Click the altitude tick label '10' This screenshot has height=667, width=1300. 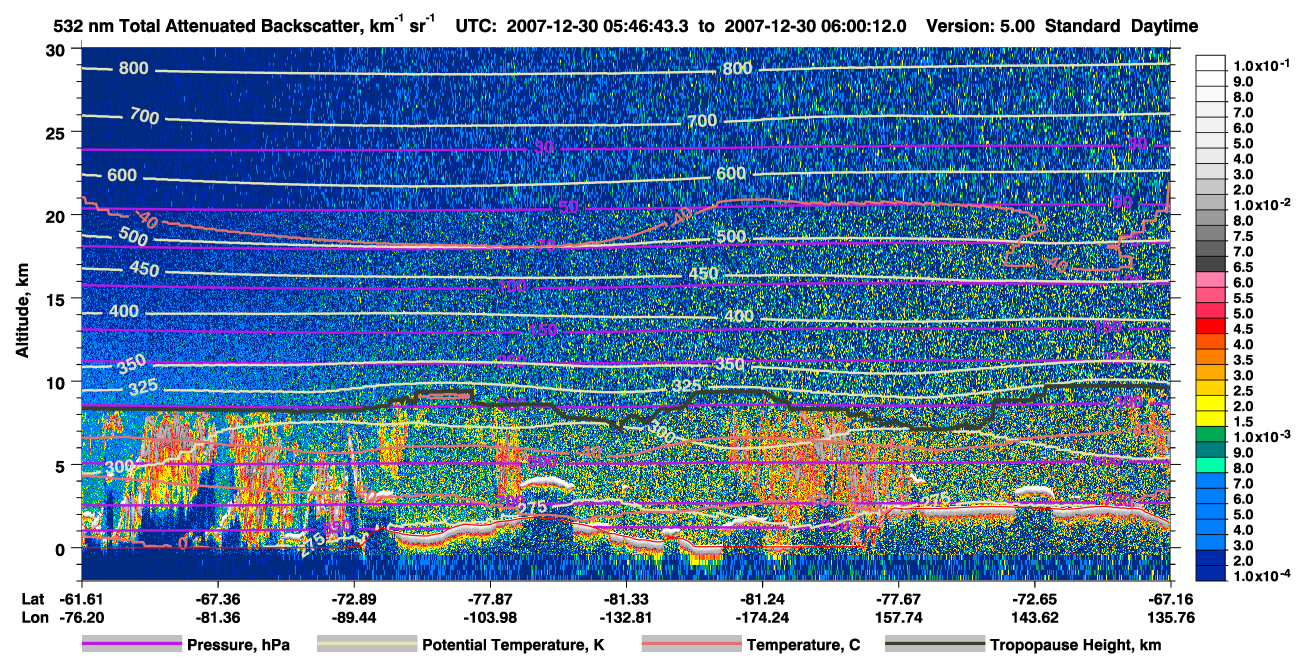coord(57,382)
